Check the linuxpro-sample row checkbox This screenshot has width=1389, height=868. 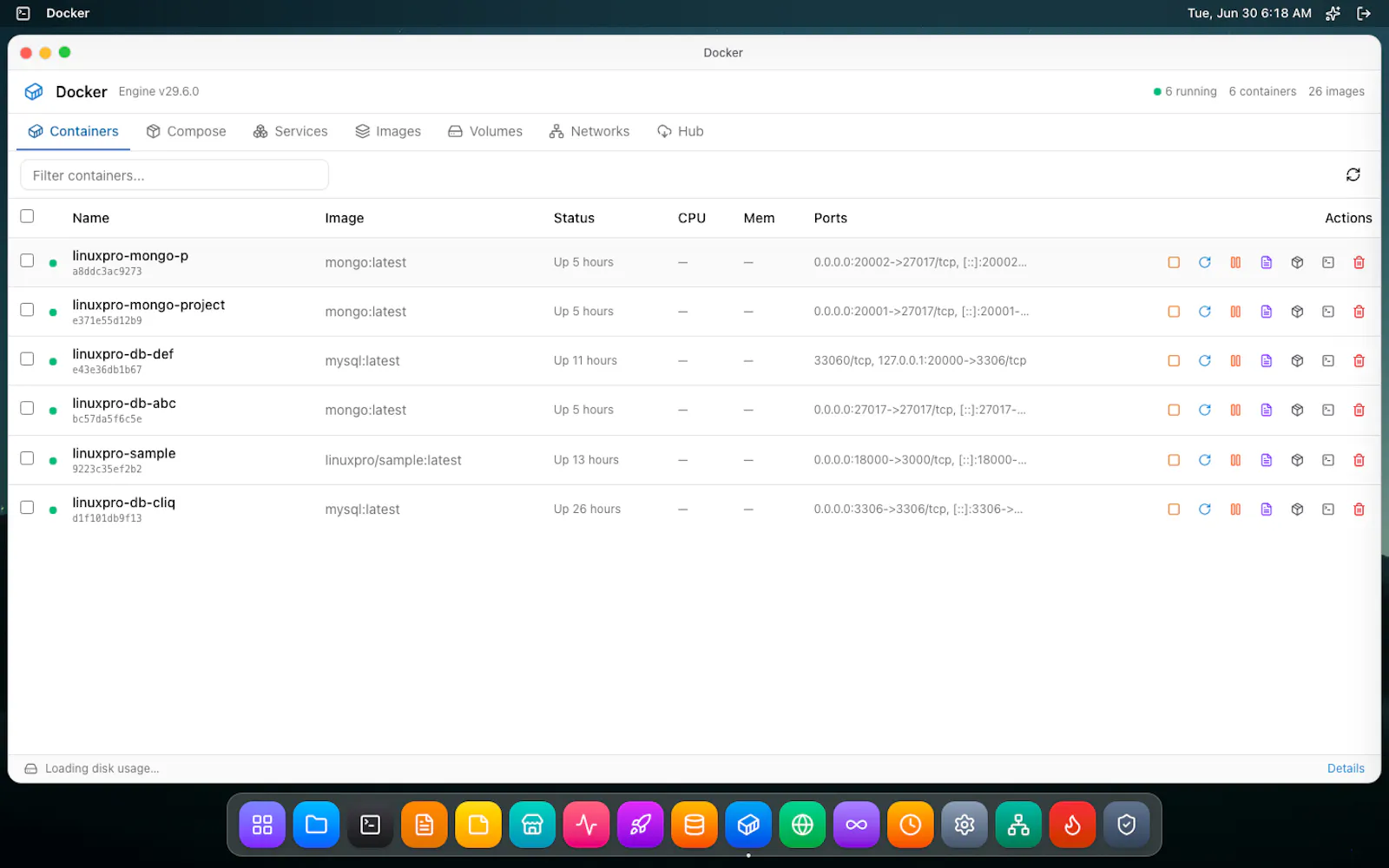coord(27,458)
